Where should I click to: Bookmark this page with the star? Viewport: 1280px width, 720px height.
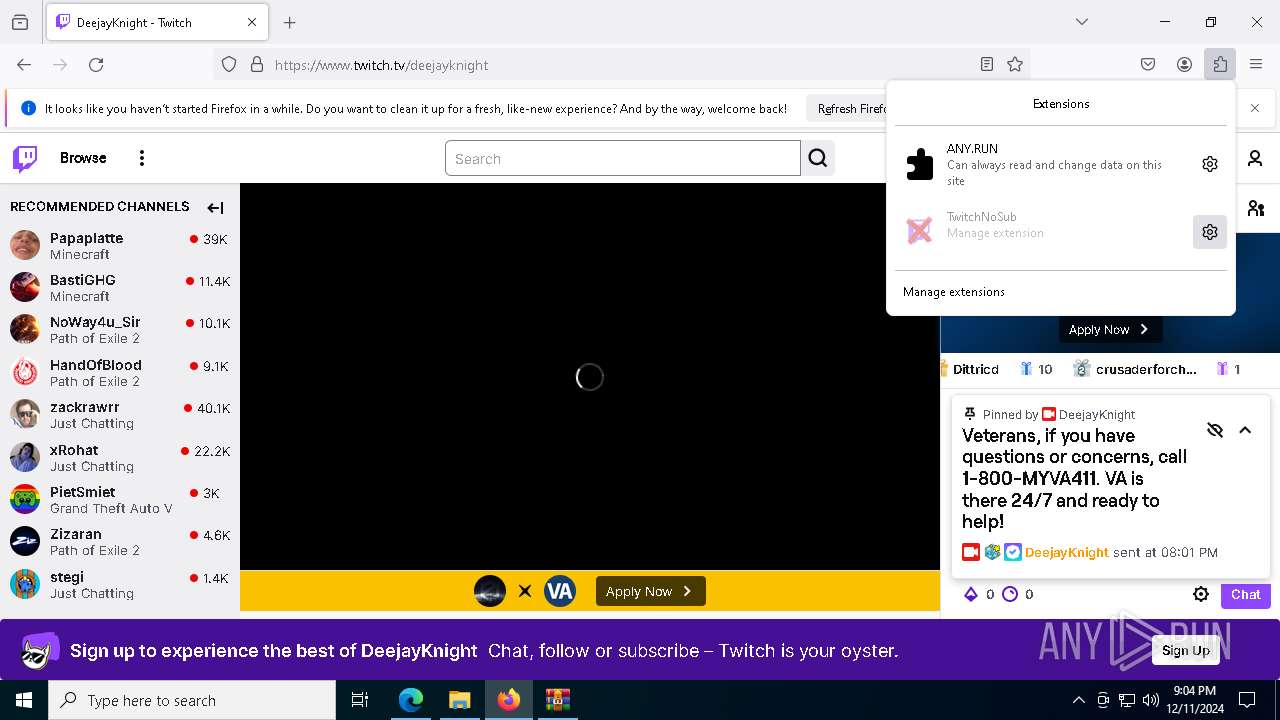pyautogui.click(x=1015, y=64)
